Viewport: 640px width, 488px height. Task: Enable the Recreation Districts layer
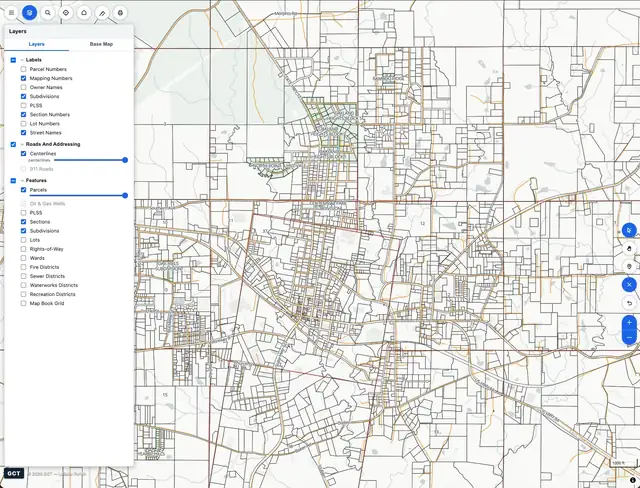(23, 294)
